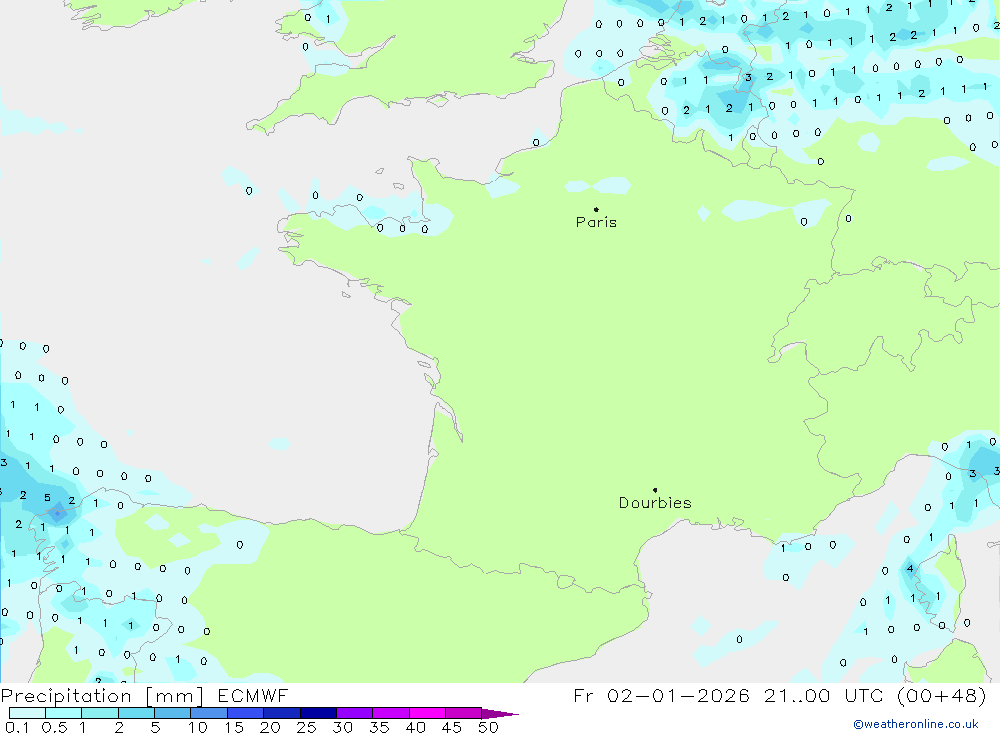Image resolution: width=1000 pixels, height=733 pixels.
Task: Click the date 'Fr 02-01-2026' text
Action: [x=661, y=695]
